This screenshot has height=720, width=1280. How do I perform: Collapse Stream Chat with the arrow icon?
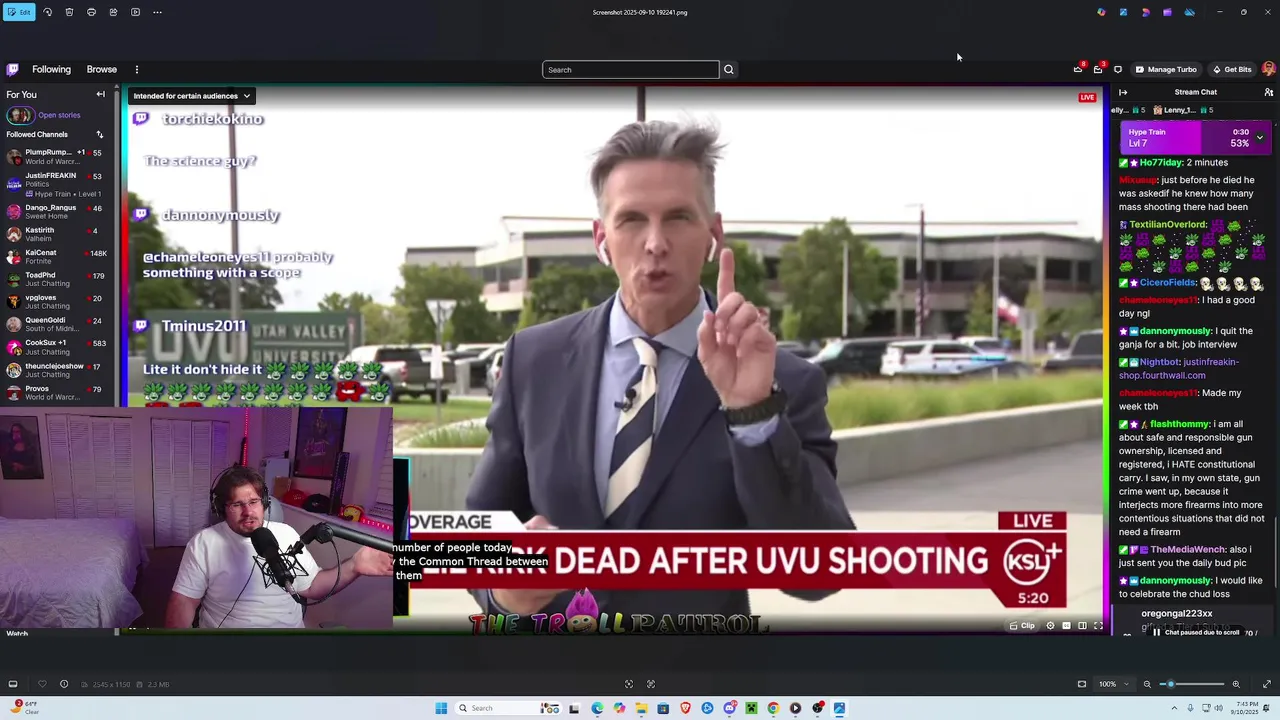(1123, 92)
